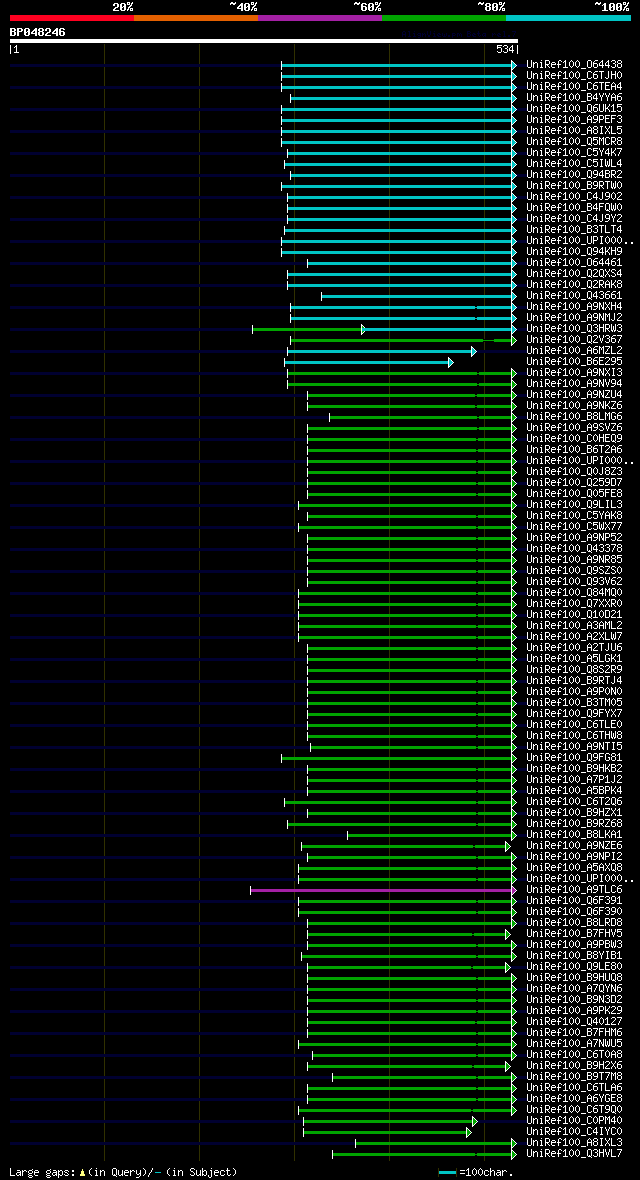The height and width of the screenshot is (1180, 640).
Task: Select the UniRef100_Q3HRW3 label
Action: point(574,329)
